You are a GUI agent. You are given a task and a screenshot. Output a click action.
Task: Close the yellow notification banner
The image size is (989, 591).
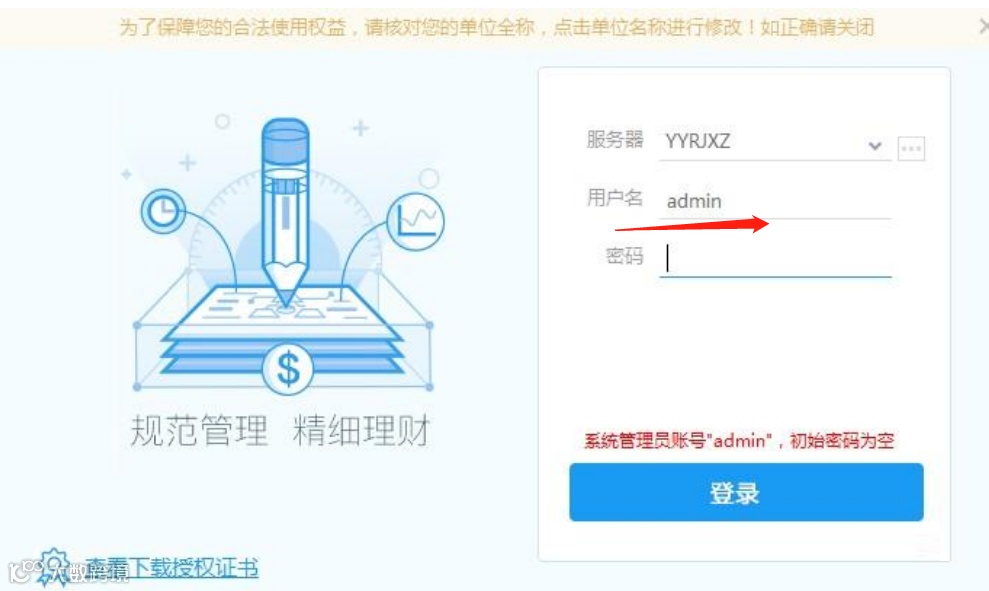click(983, 26)
